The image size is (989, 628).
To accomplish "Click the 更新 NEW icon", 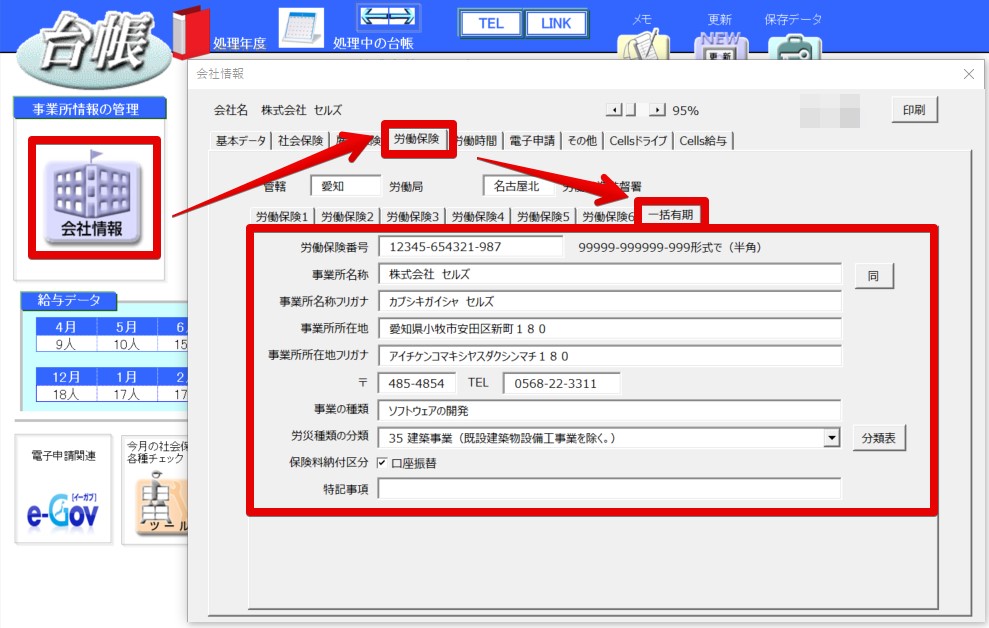I will [x=721, y=45].
